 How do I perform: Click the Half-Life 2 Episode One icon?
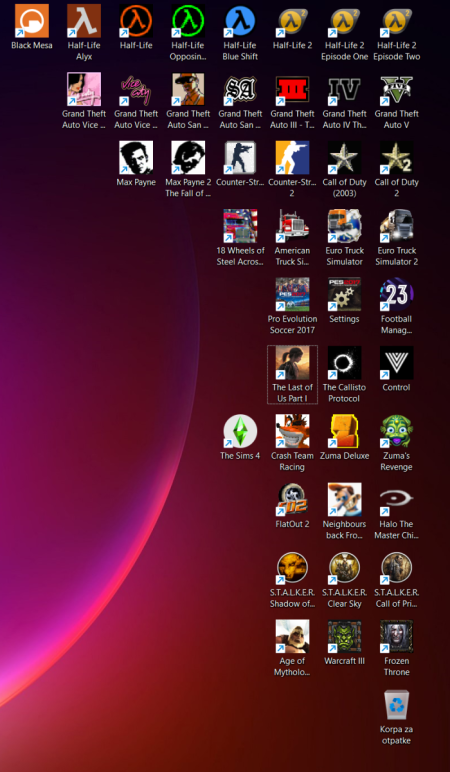pyautogui.click(x=345, y=21)
